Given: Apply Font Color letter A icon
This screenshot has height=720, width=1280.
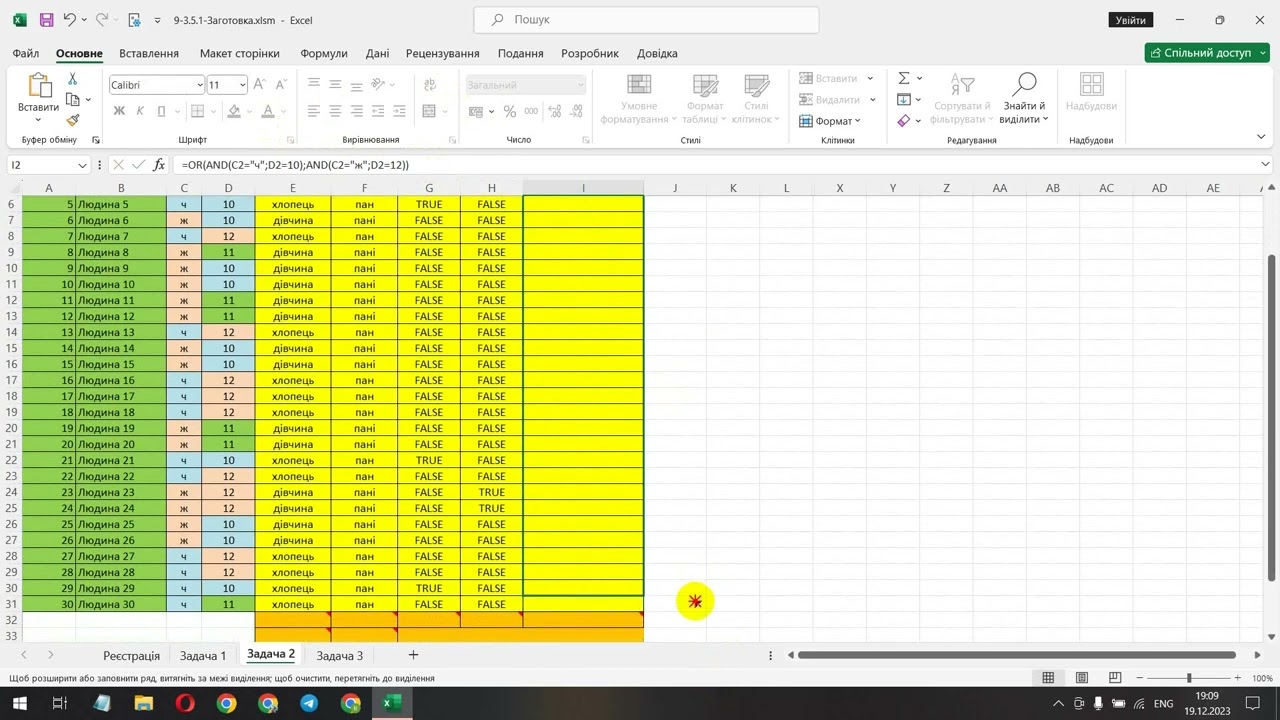Looking at the screenshot, I should [x=267, y=111].
